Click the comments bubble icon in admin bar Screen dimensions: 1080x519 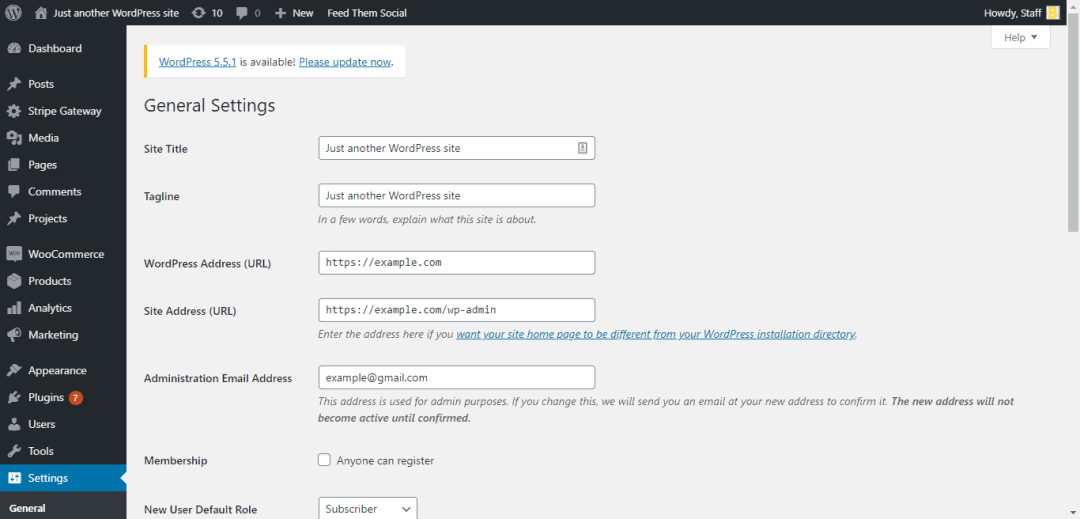[x=242, y=13]
